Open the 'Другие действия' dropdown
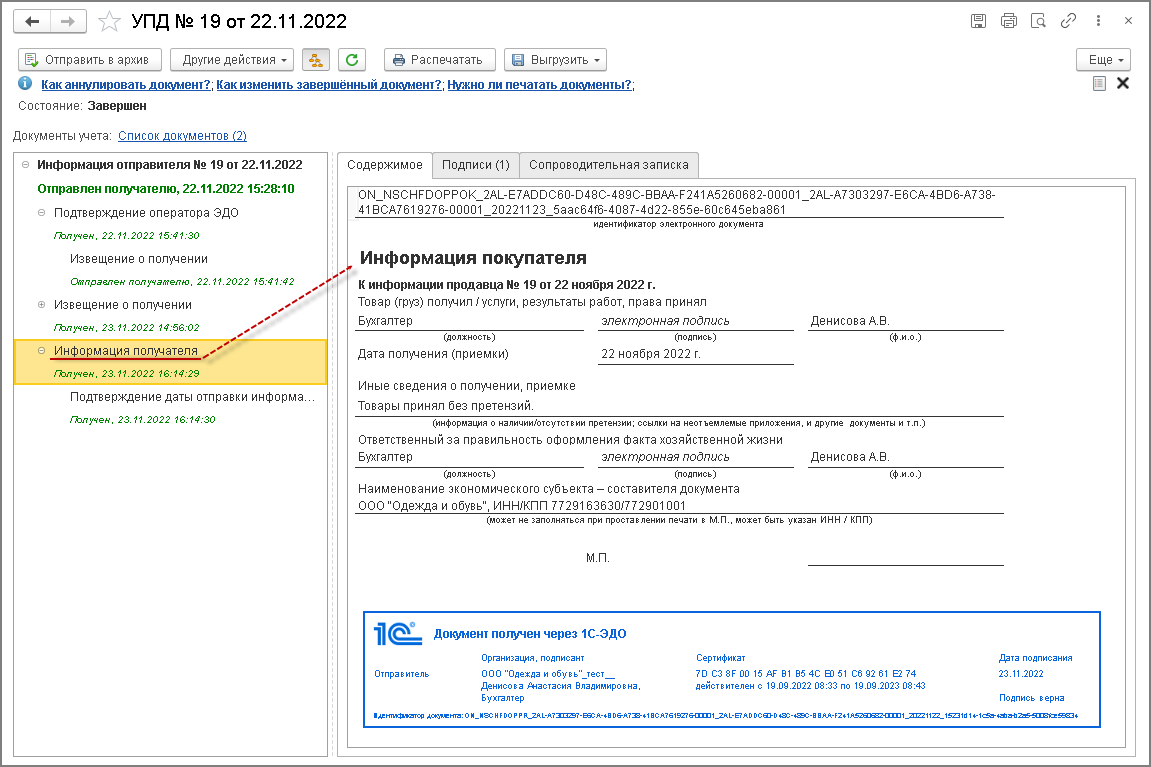Viewport: 1151px width, 767px height. point(232,60)
